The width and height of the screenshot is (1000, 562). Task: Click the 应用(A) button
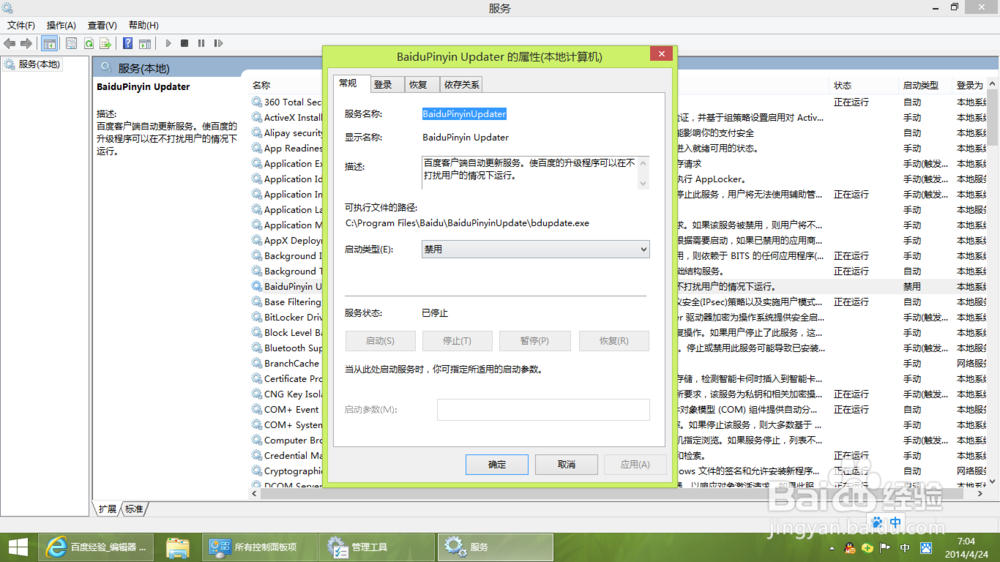635,464
